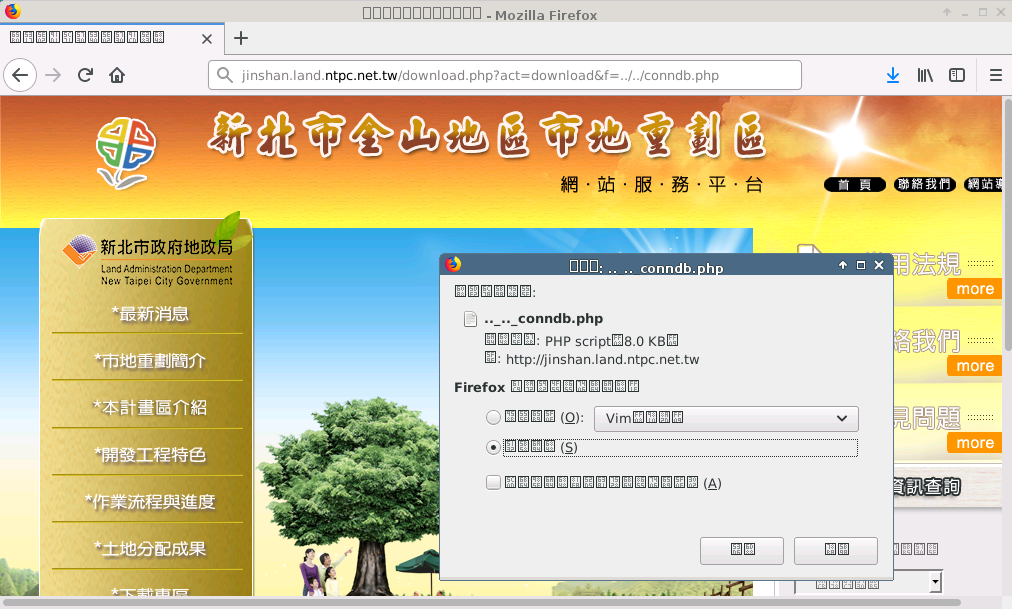
Task: Click the ..​_.._conndb.php file icon in dialog
Action: pos(471,319)
